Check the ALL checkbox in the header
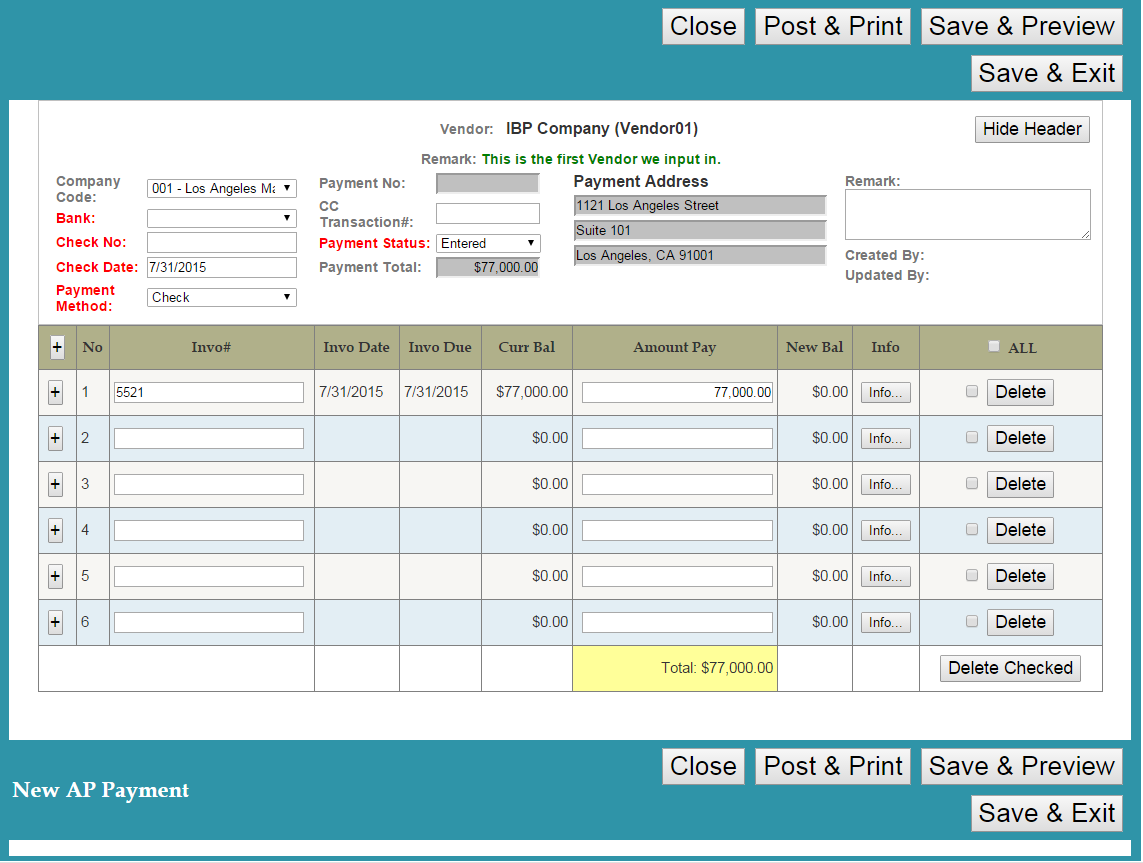The width and height of the screenshot is (1143, 863). [x=993, y=346]
